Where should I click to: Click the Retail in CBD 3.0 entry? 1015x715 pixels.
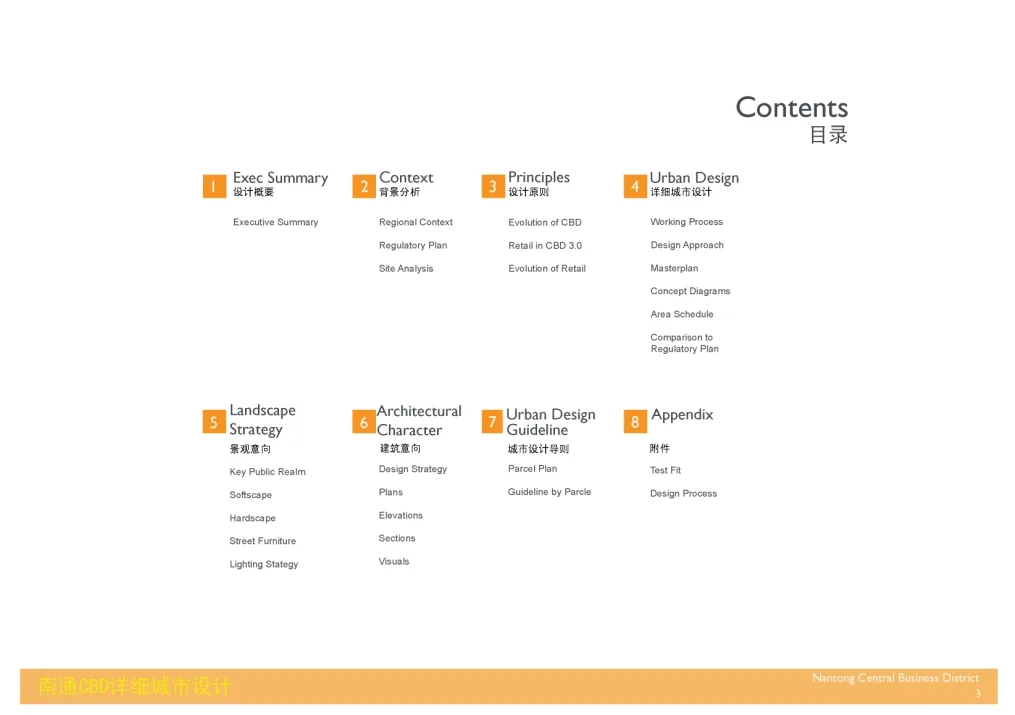[545, 246]
